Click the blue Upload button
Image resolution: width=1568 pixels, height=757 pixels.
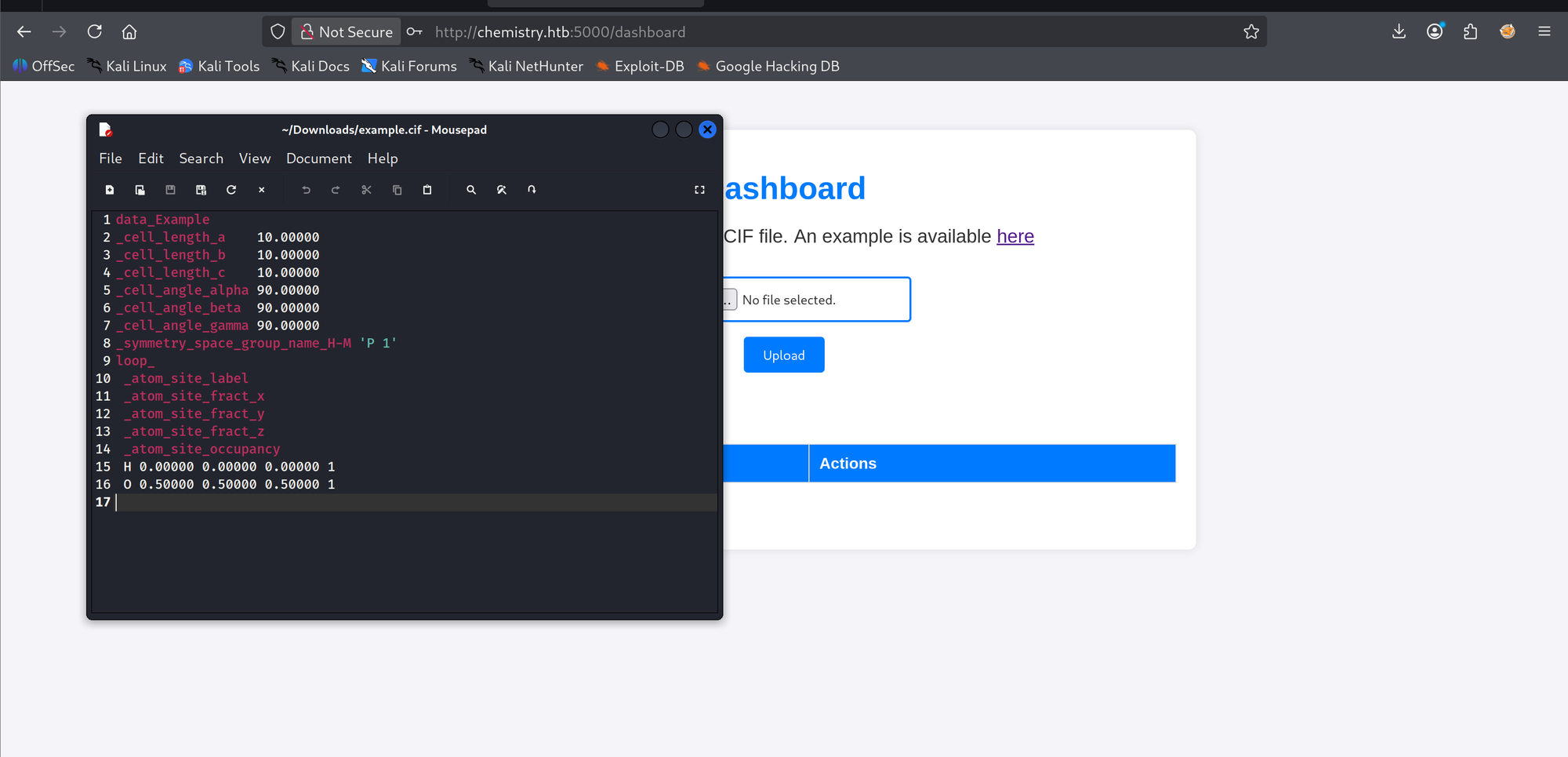click(784, 355)
